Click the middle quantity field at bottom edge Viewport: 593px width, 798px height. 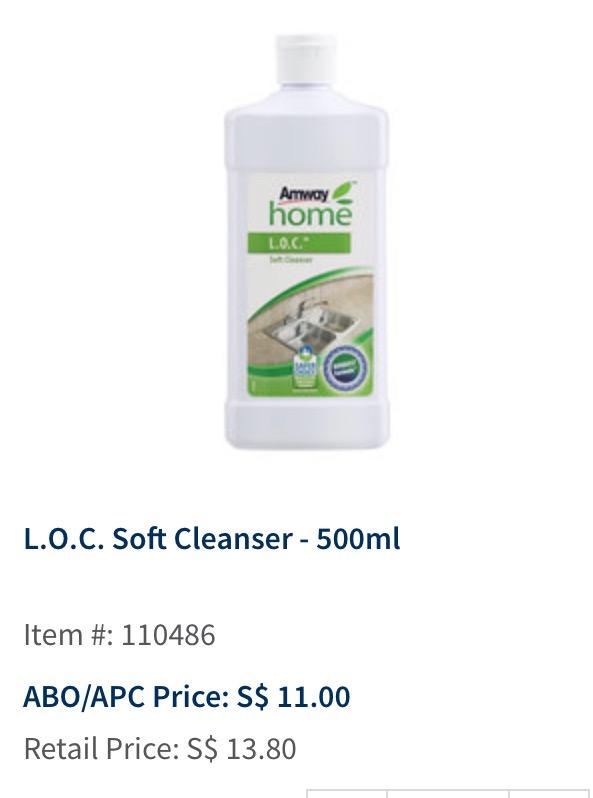pos(448,794)
